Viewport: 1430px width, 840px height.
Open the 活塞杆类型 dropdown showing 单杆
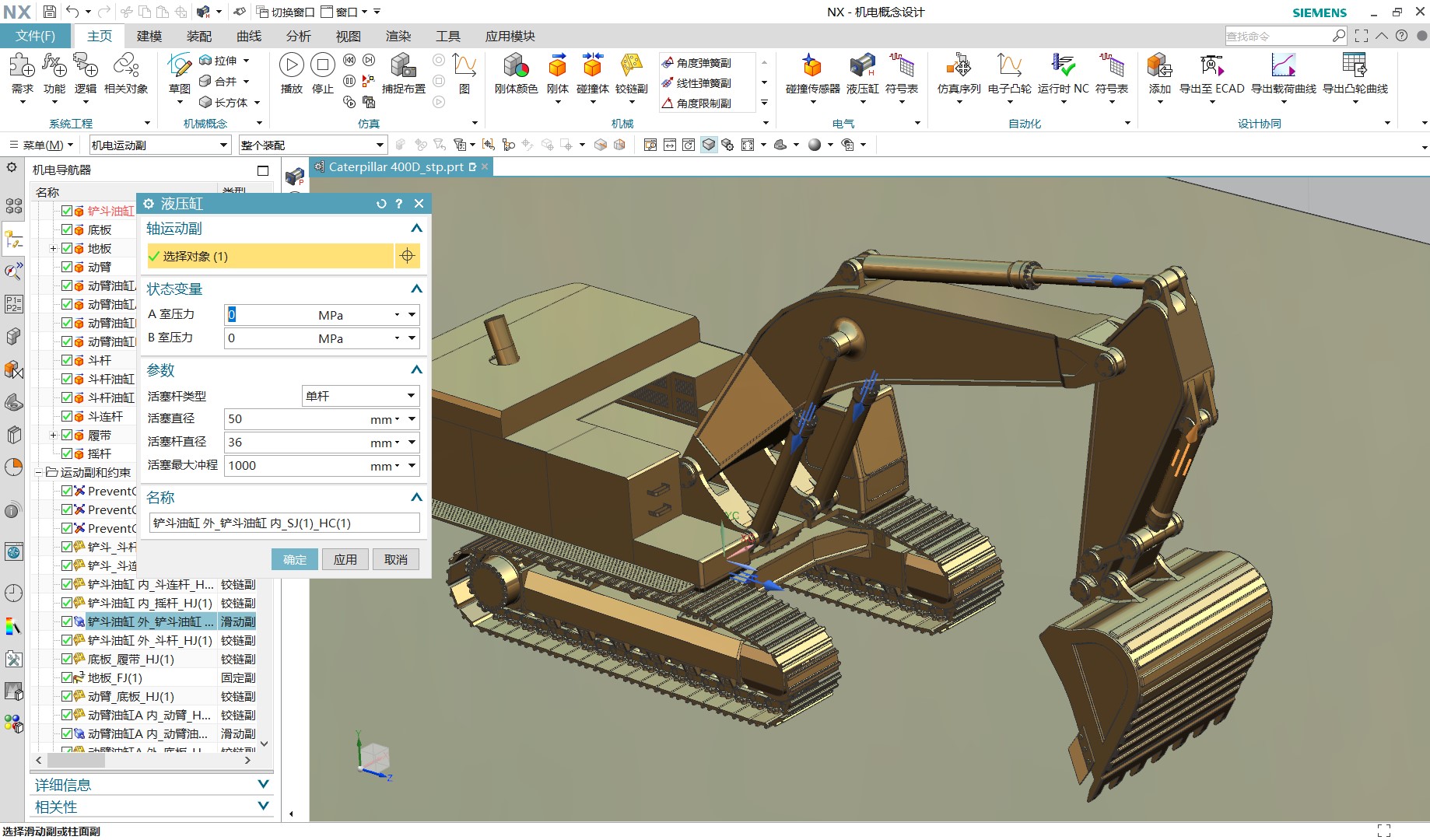[361, 396]
